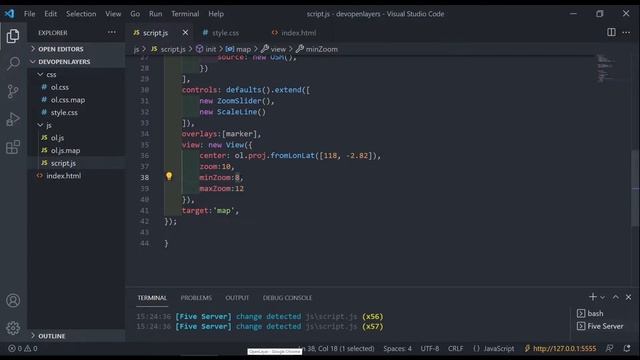Select the script.js editor tab

click(x=156, y=33)
